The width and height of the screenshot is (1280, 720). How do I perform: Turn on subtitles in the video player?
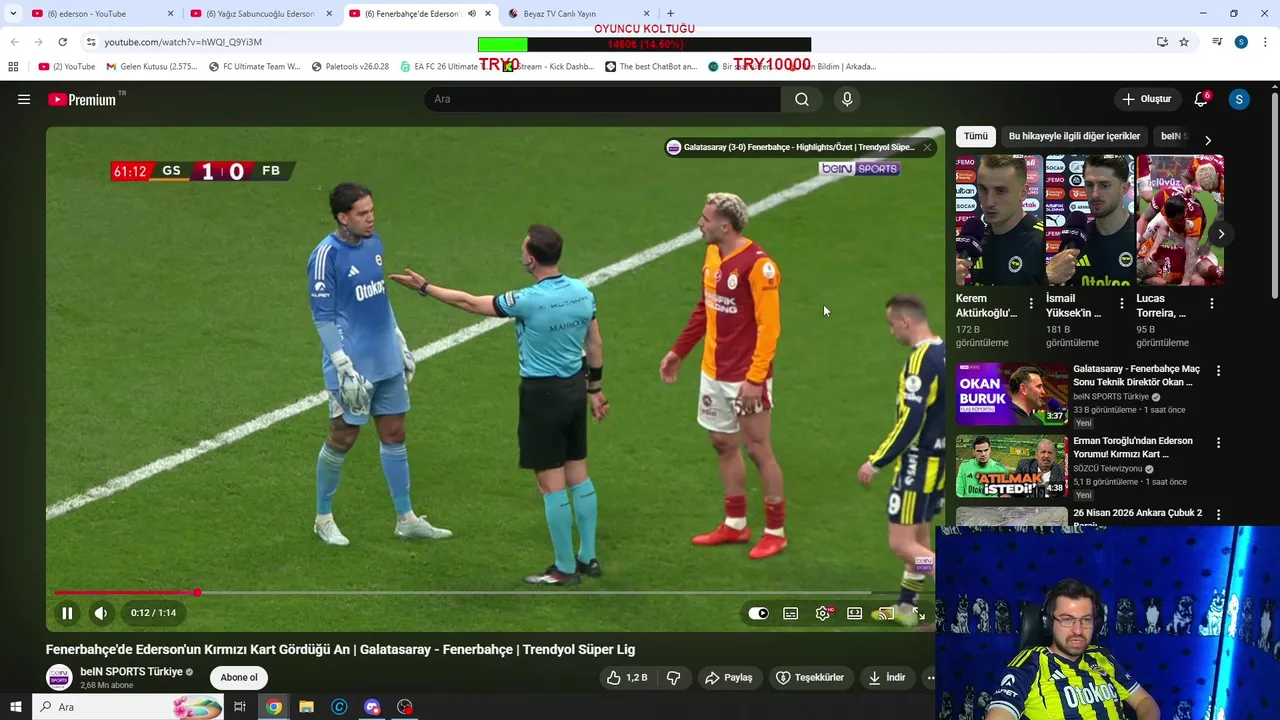point(791,613)
